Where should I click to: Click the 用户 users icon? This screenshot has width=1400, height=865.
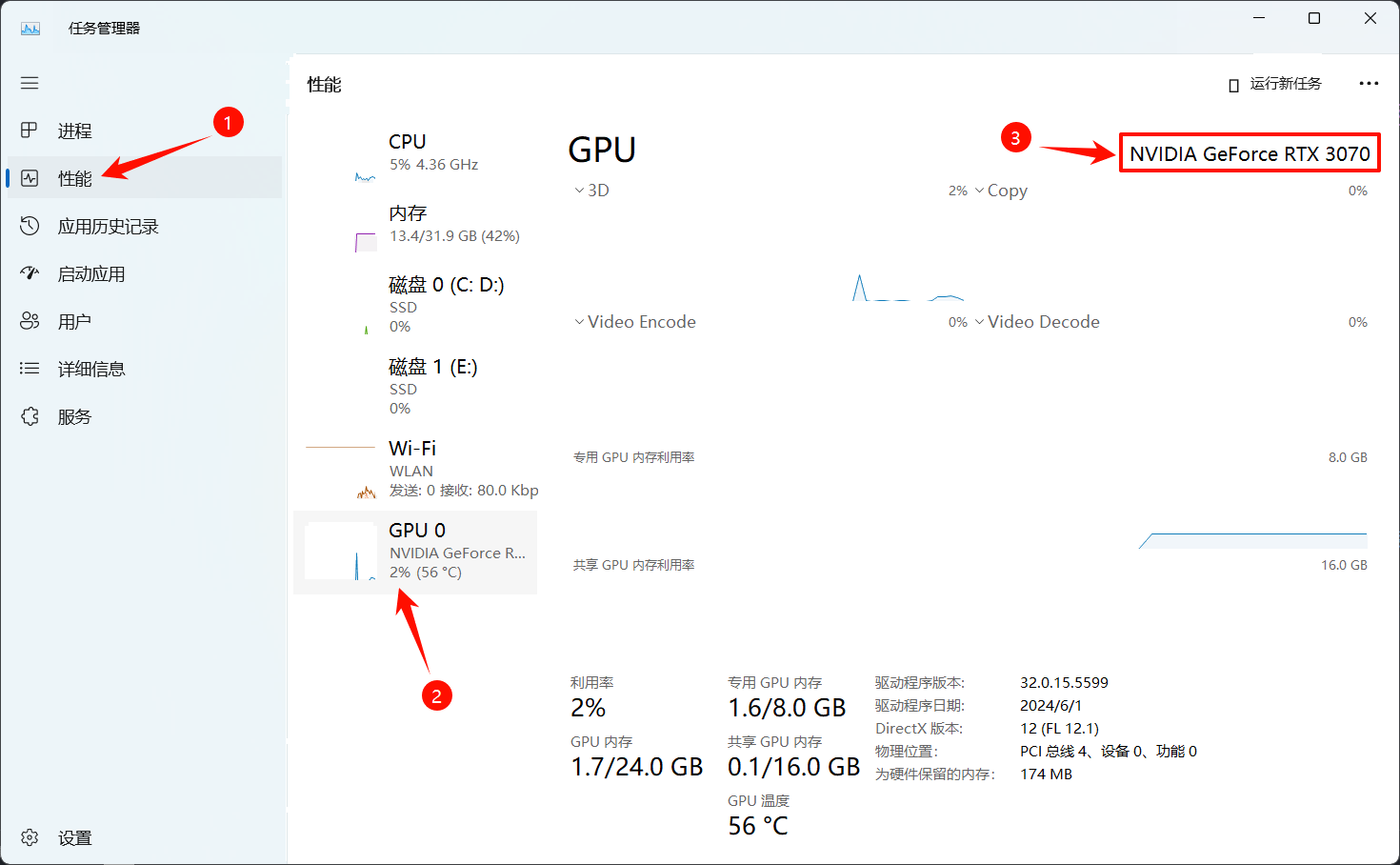(30, 321)
